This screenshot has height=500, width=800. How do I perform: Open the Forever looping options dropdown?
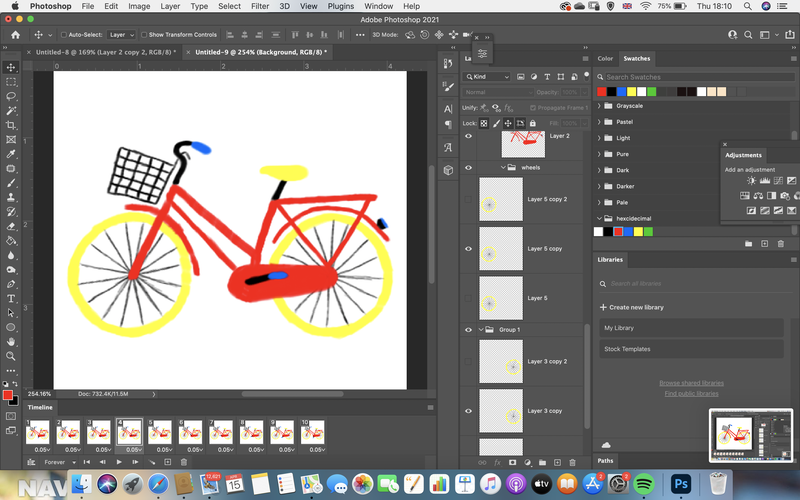click(x=60, y=462)
